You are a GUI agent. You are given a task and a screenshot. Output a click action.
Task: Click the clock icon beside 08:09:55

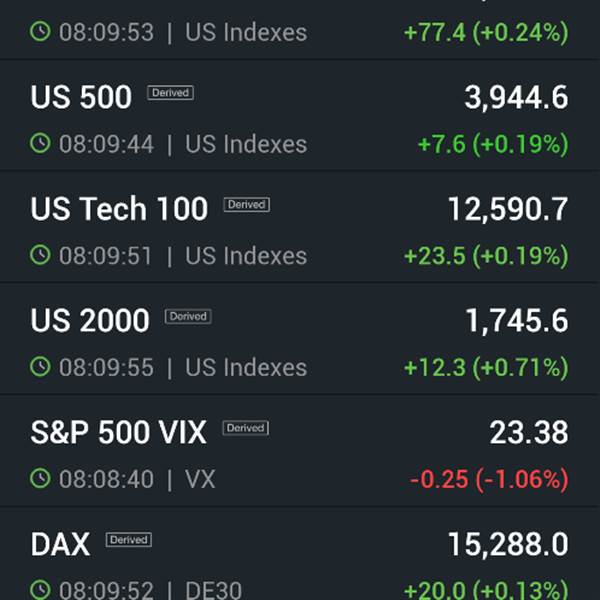coord(40,367)
